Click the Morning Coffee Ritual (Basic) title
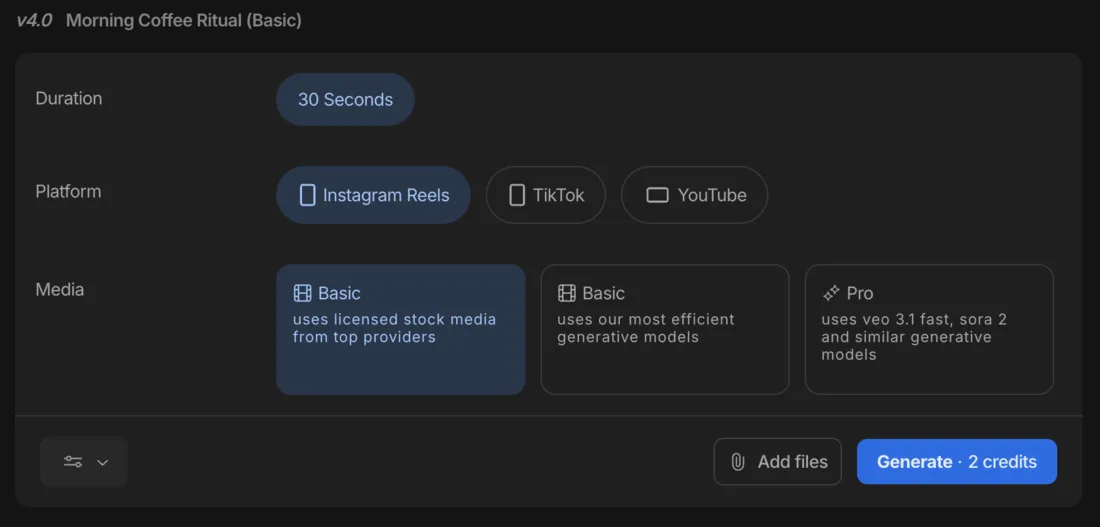Screen dimensions: 1100x527 184,20
